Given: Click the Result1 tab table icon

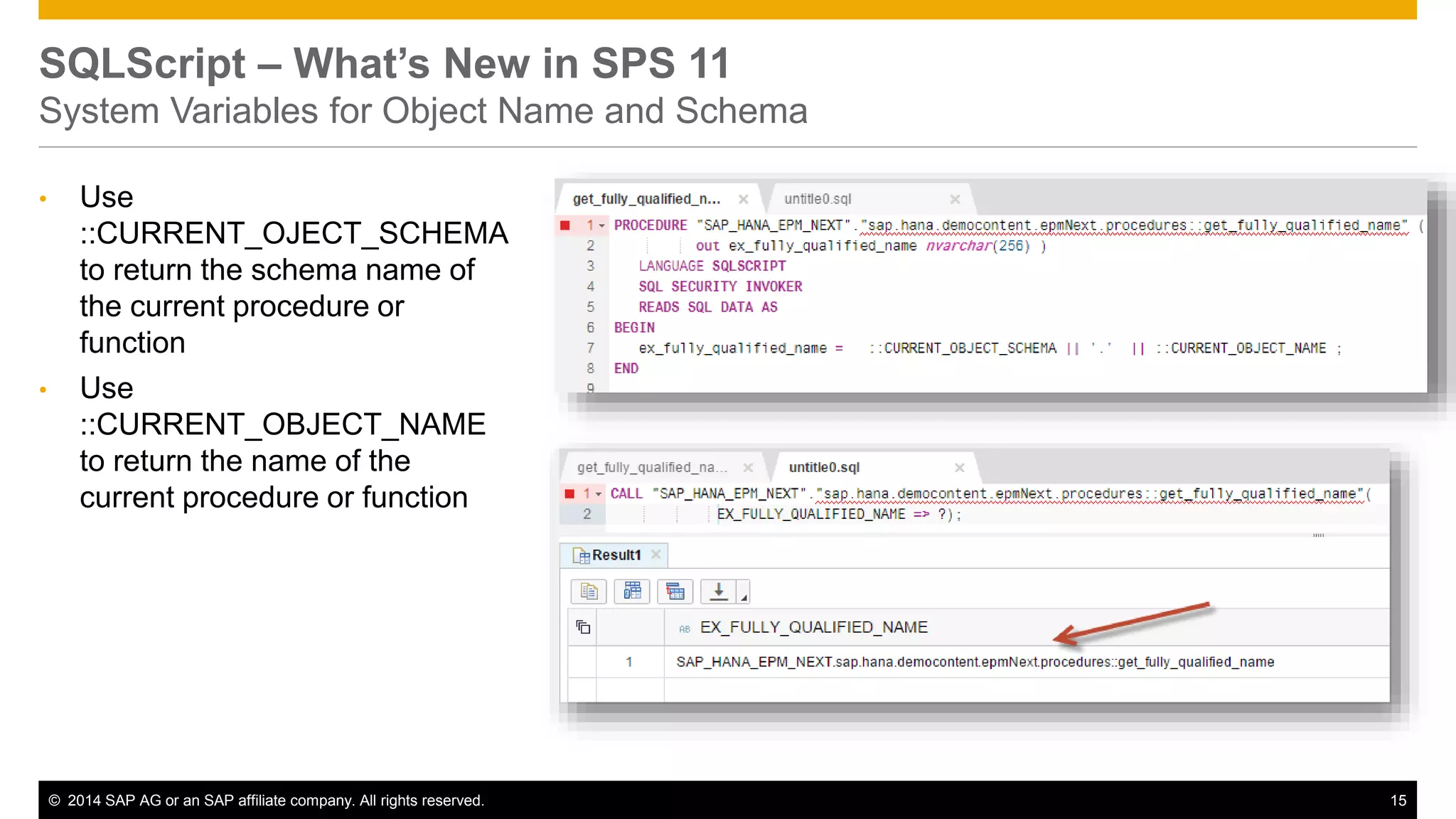Looking at the screenshot, I should [x=582, y=555].
